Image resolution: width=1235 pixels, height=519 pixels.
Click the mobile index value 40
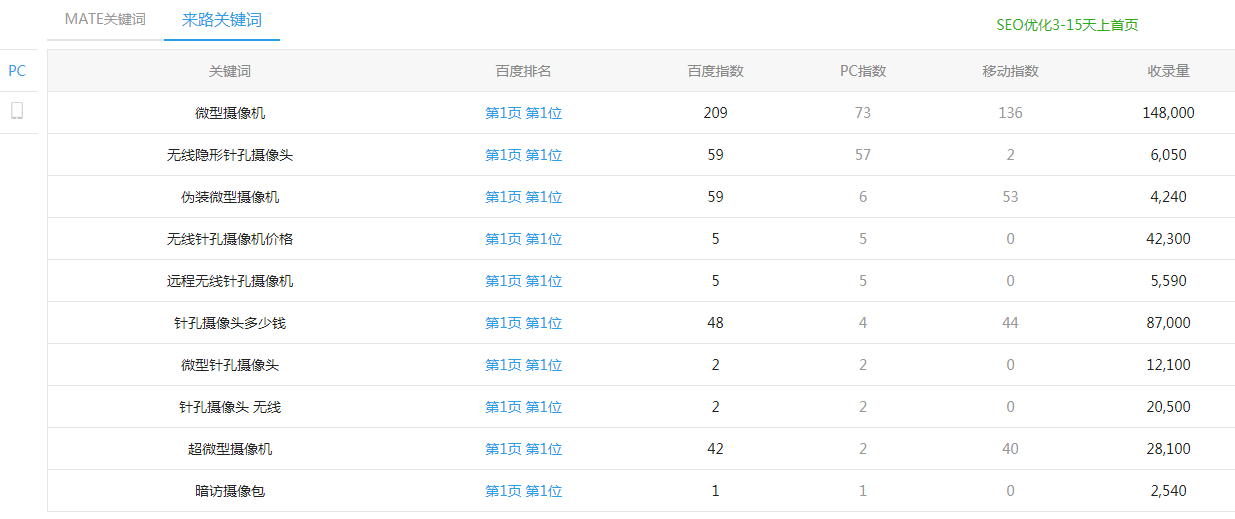pos(1011,449)
